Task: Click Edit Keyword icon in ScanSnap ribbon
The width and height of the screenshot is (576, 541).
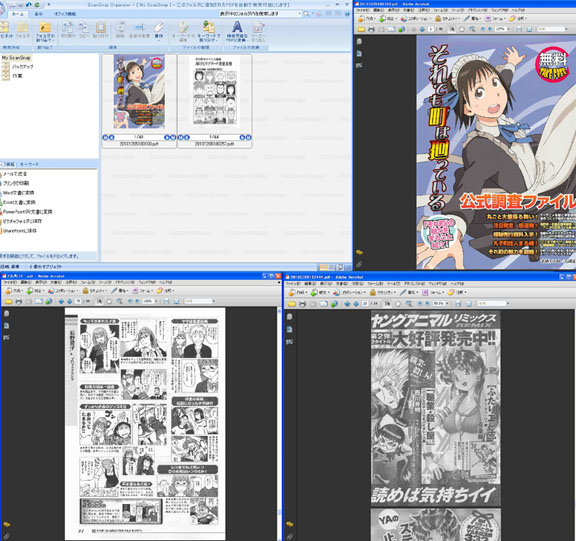Action: 183,28
